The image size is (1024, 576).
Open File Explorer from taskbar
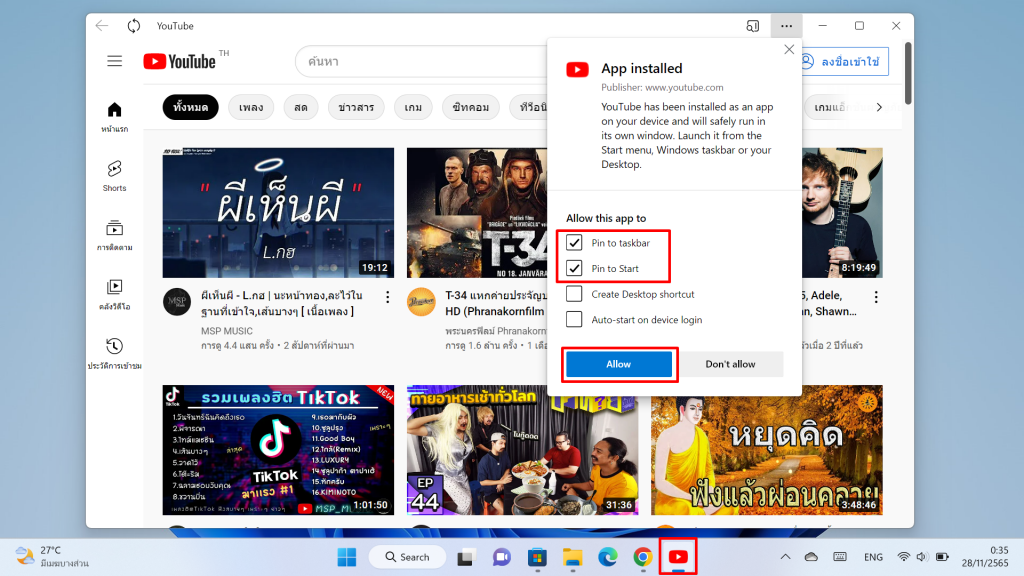(x=573, y=557)
